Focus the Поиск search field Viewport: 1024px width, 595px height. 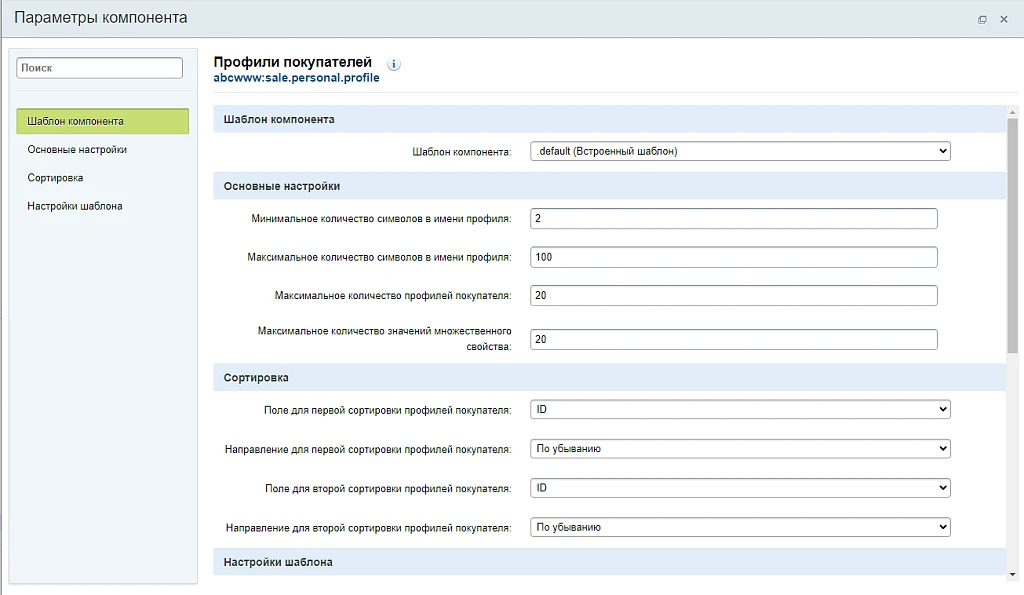[99, 68]
